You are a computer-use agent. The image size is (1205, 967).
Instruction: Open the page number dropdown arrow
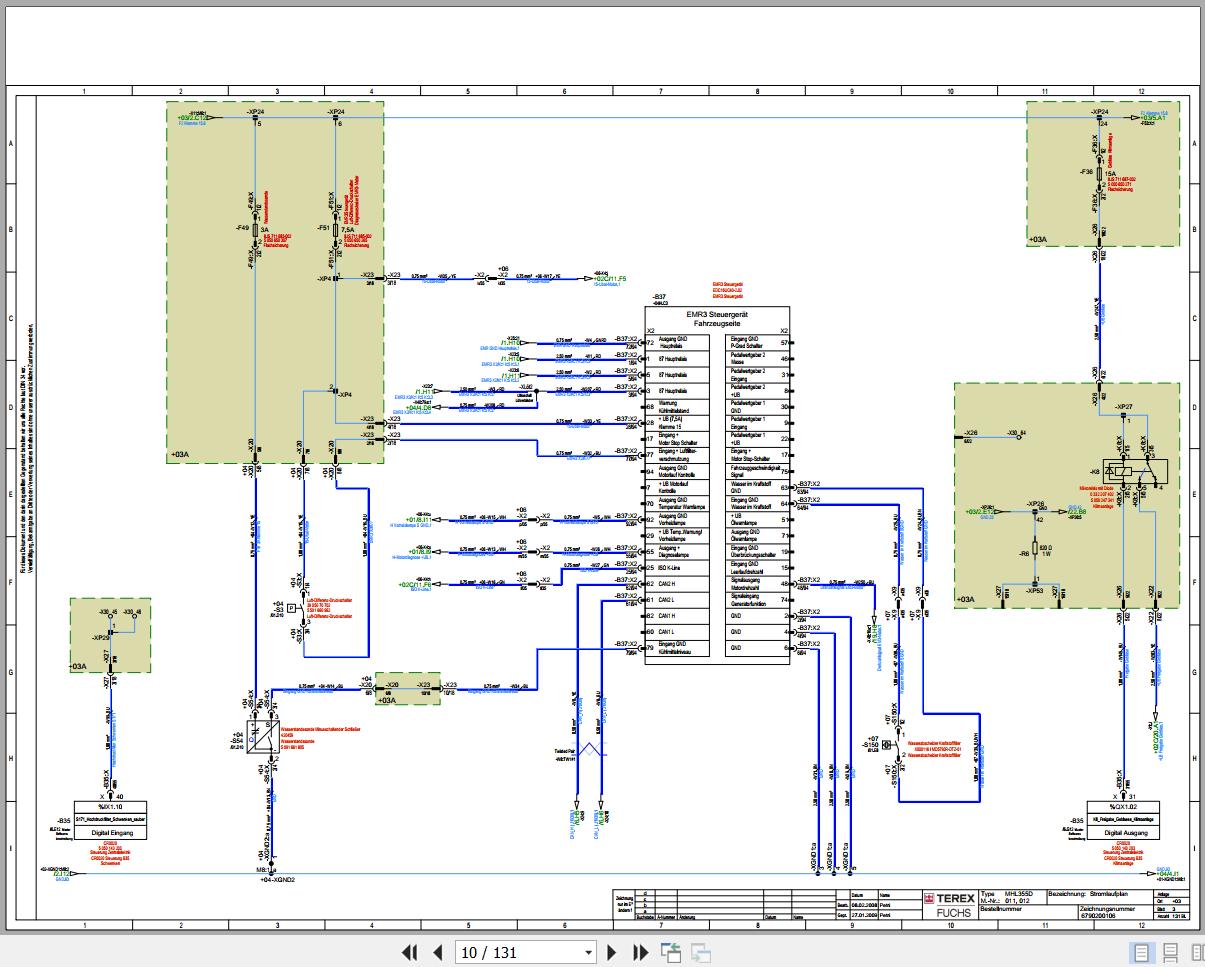coord(588,952)
